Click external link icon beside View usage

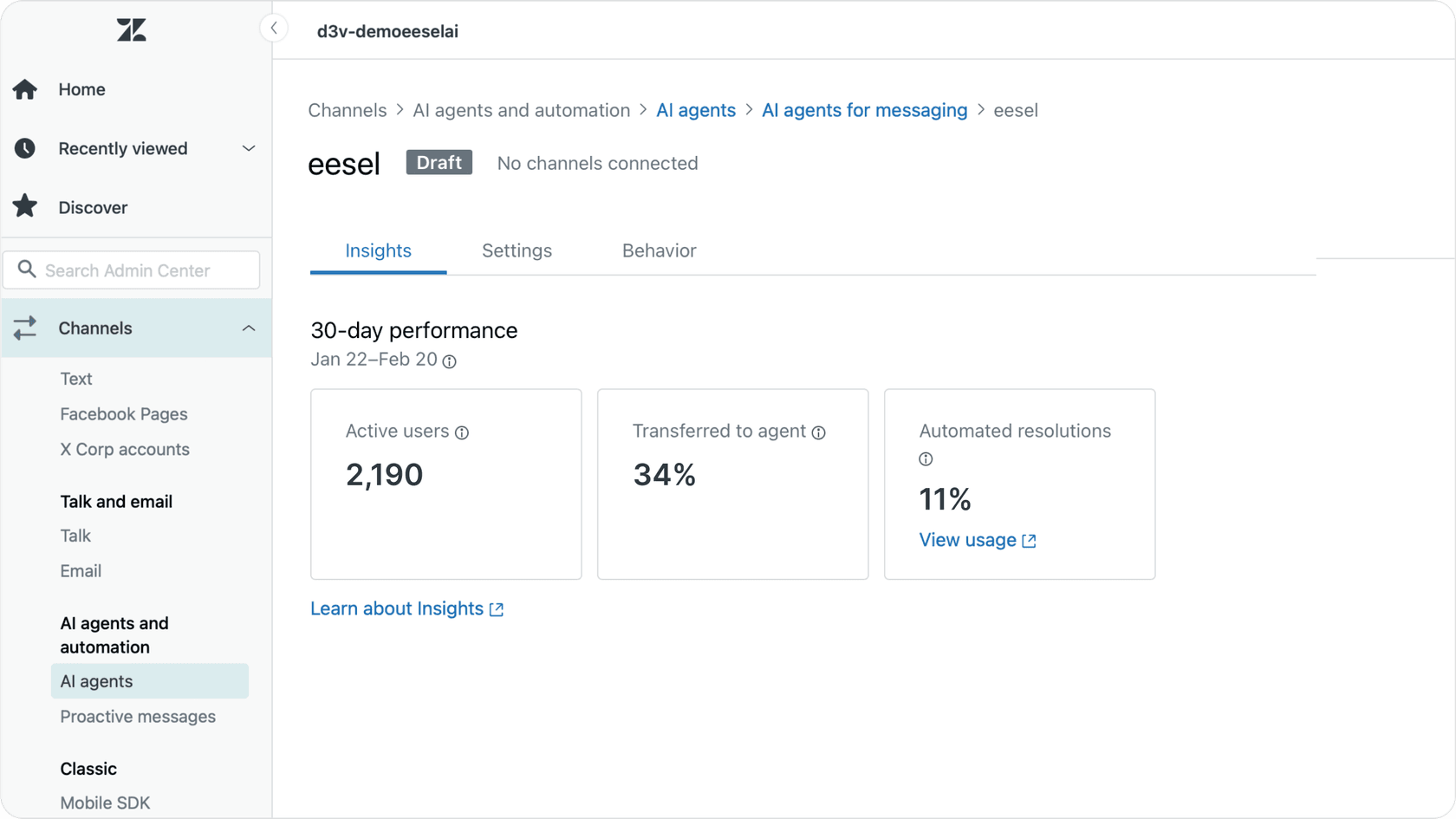1029,541
